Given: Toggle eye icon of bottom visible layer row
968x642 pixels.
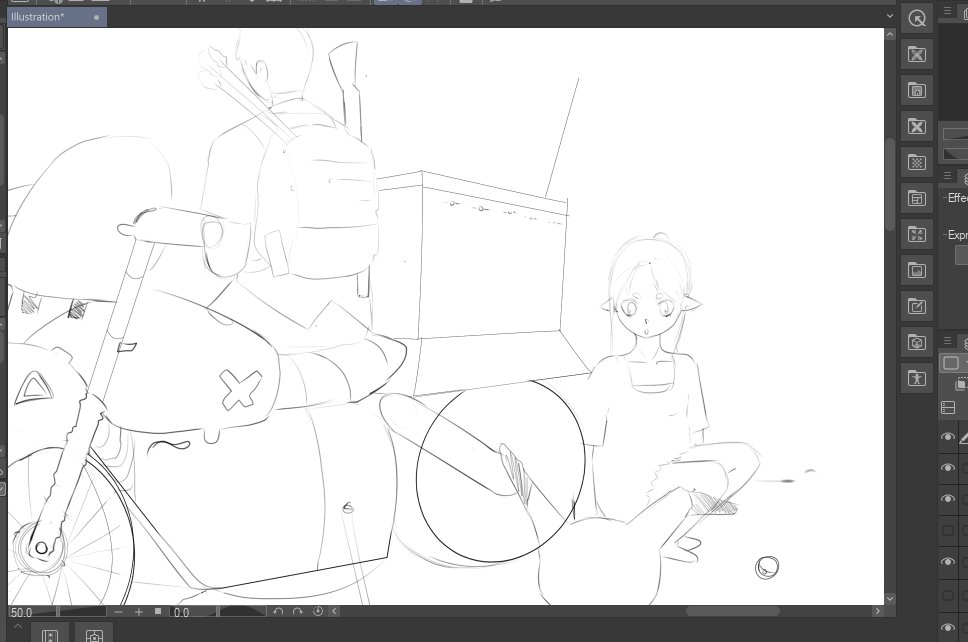Looking at the screenshot, I should coord(948,628).
